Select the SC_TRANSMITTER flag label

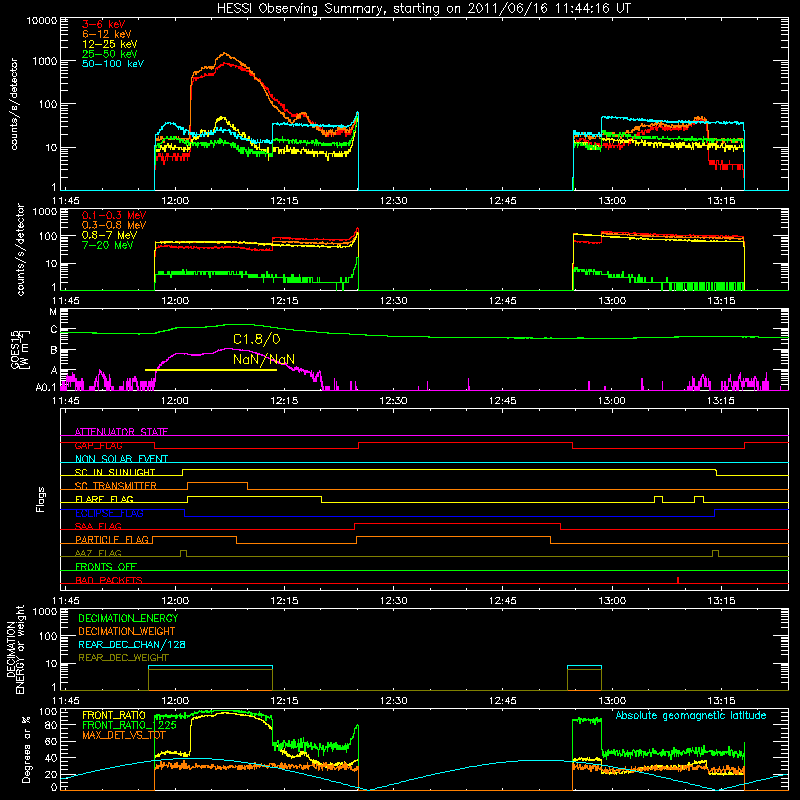pos(116,486)
